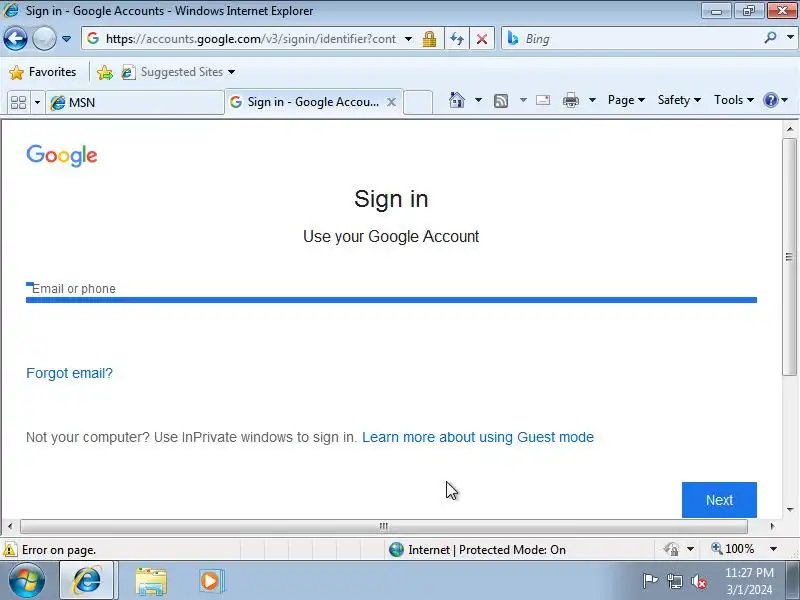The height and width of the screenshot is (600, 800).
Task: Click the Google logo
Action: tap(62, 156)
